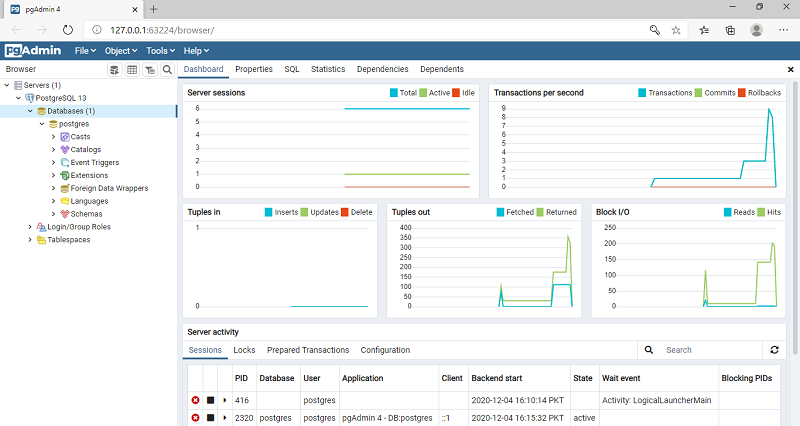Click Commits legend swatch in Transactions chart

point(698,93)
